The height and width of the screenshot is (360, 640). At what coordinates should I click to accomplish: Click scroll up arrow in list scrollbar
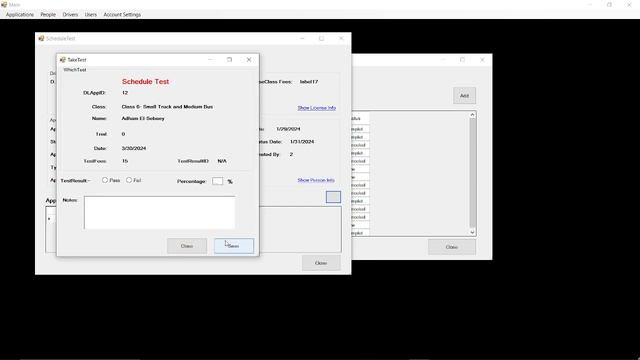tap(472, 115)
